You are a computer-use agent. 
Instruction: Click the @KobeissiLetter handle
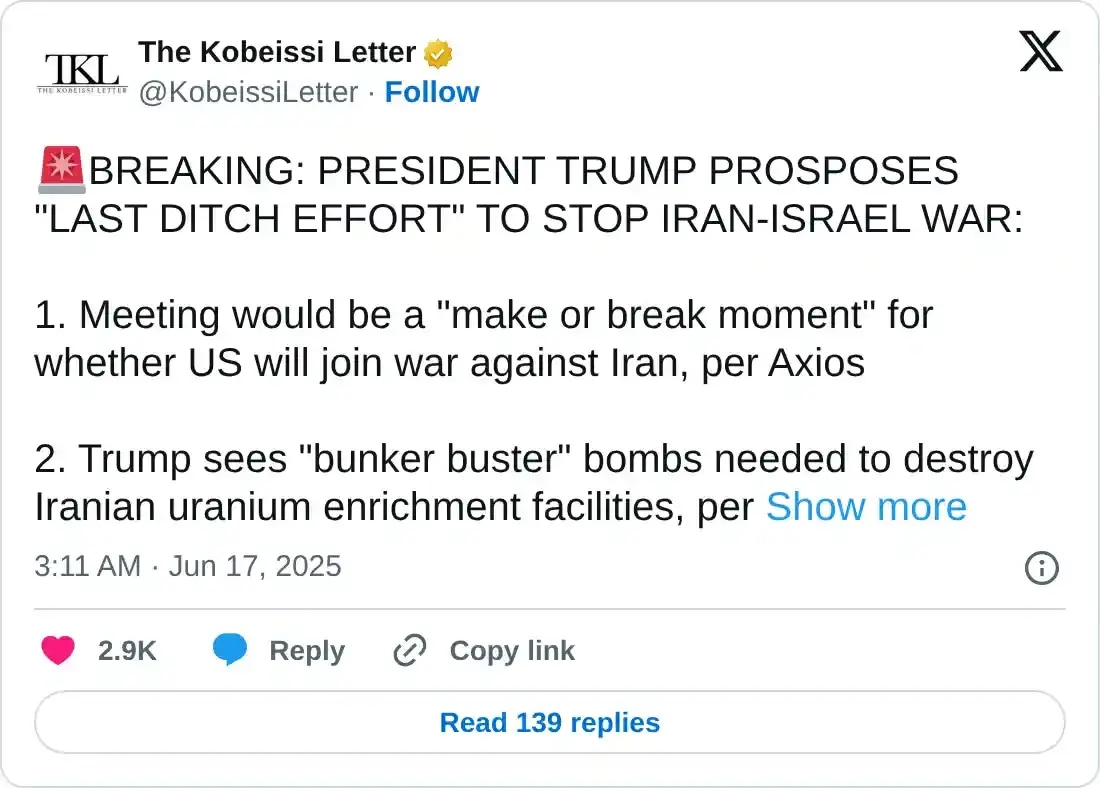tap(248, 92)
